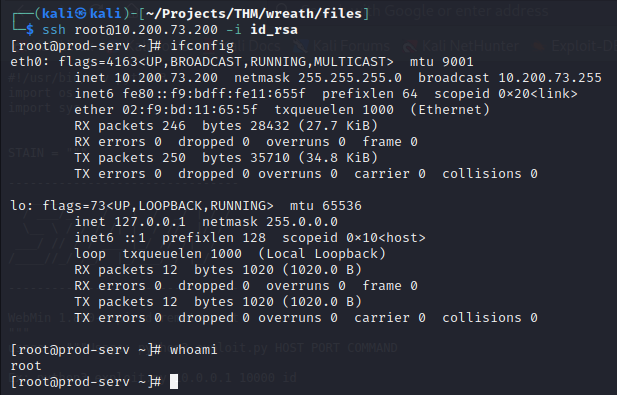This screenshot has width=617, height=395.
Task: Click the blinking terminal cursor block
Action: (x=174, y=381)
